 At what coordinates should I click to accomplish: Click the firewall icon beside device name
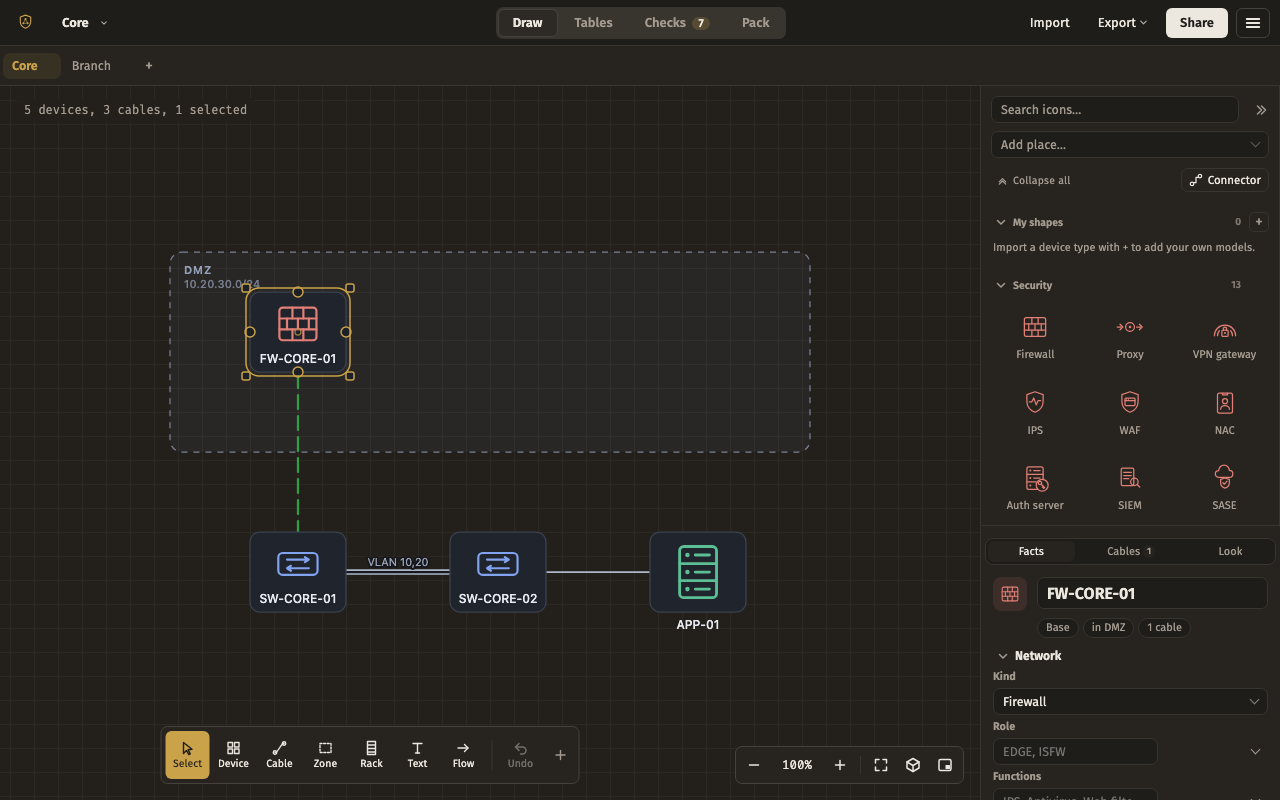[x=1010, y=594]
